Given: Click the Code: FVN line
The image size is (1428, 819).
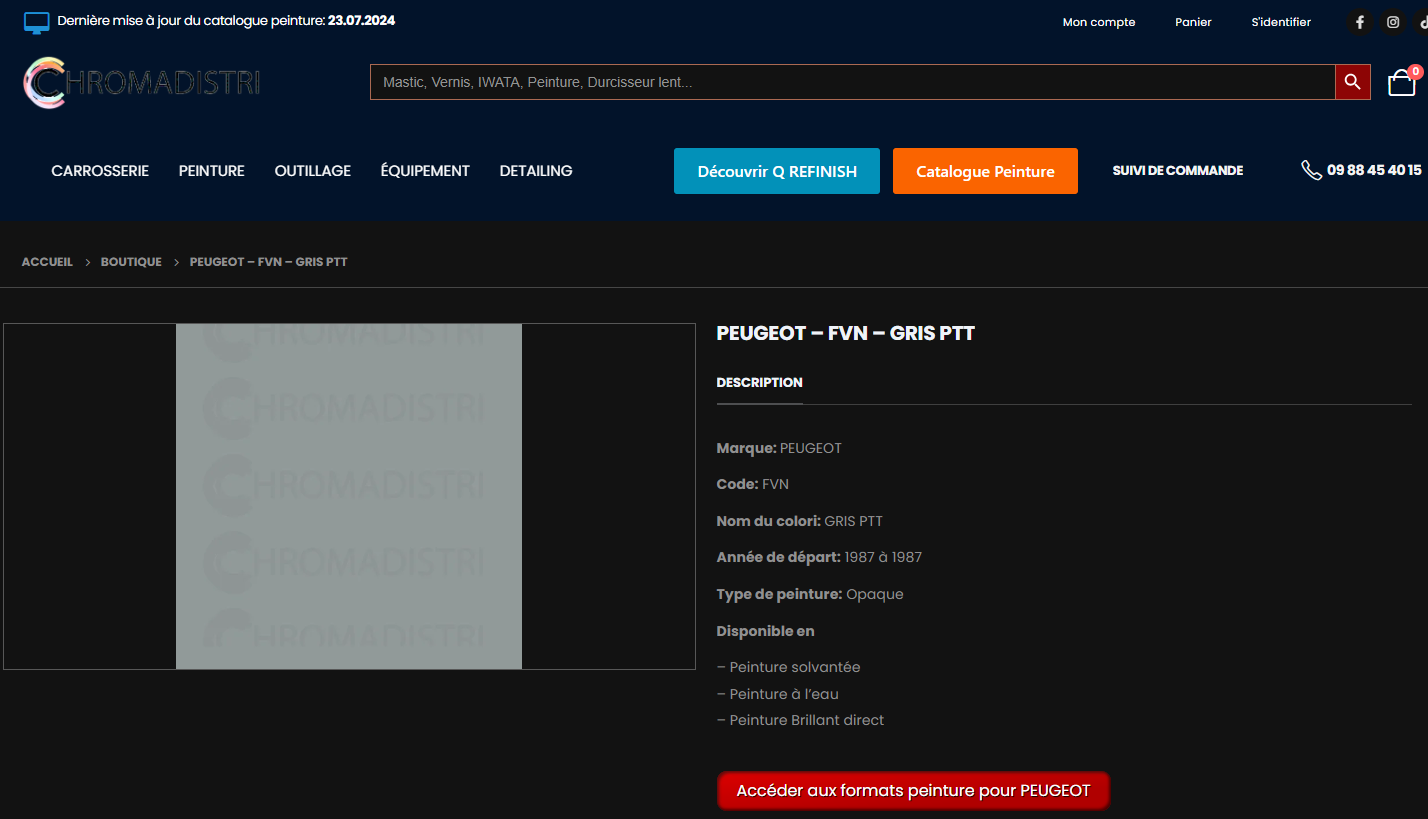Looking at the screenshot, I should [753, 484].
